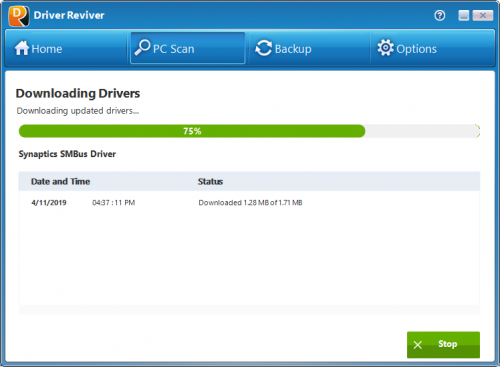Select the 4/11/2019 log entry row
Viewport: 500px width, 367px height.
(249, 203)
